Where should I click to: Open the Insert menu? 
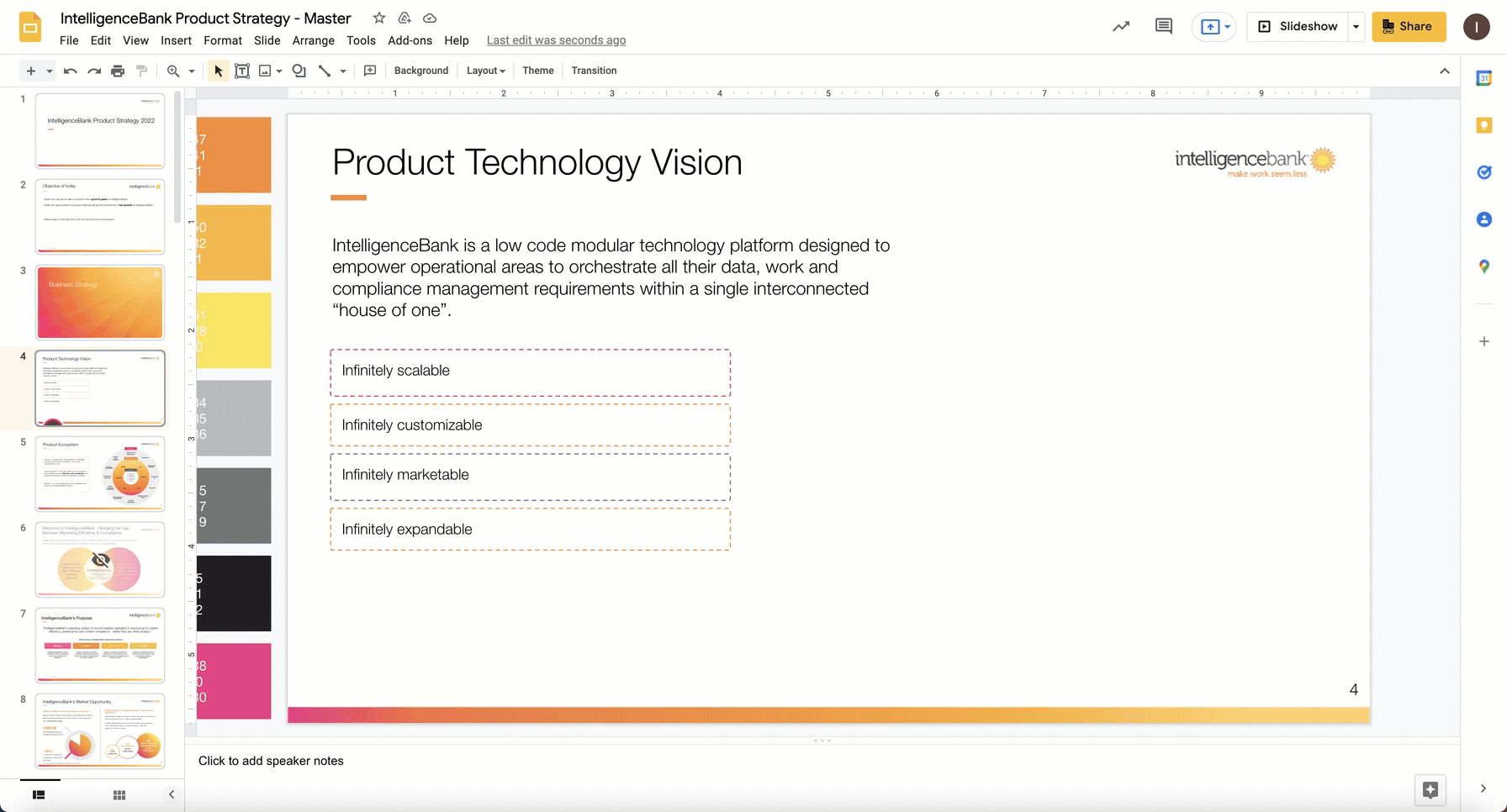point(176,40)
